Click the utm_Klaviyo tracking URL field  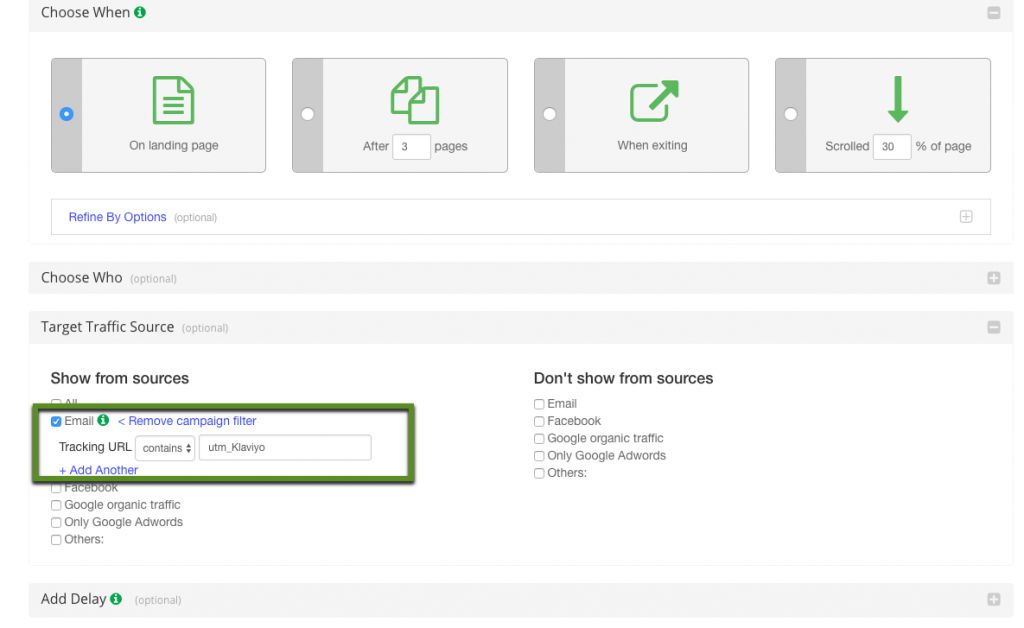coord(284,448)
